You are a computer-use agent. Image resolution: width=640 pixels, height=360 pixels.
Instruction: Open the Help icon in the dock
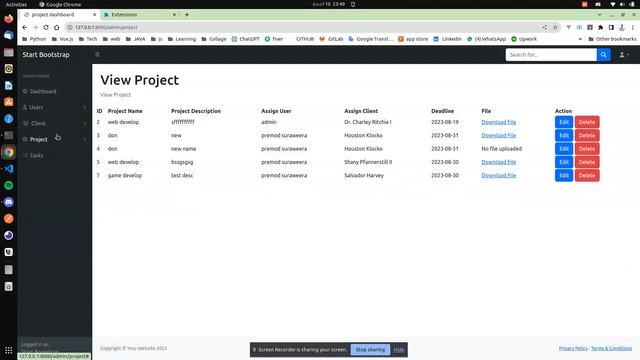9,119
